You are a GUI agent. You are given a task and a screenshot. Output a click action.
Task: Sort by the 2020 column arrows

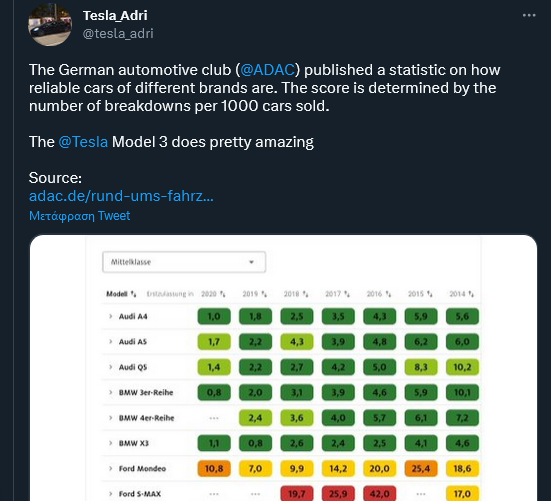223,294
